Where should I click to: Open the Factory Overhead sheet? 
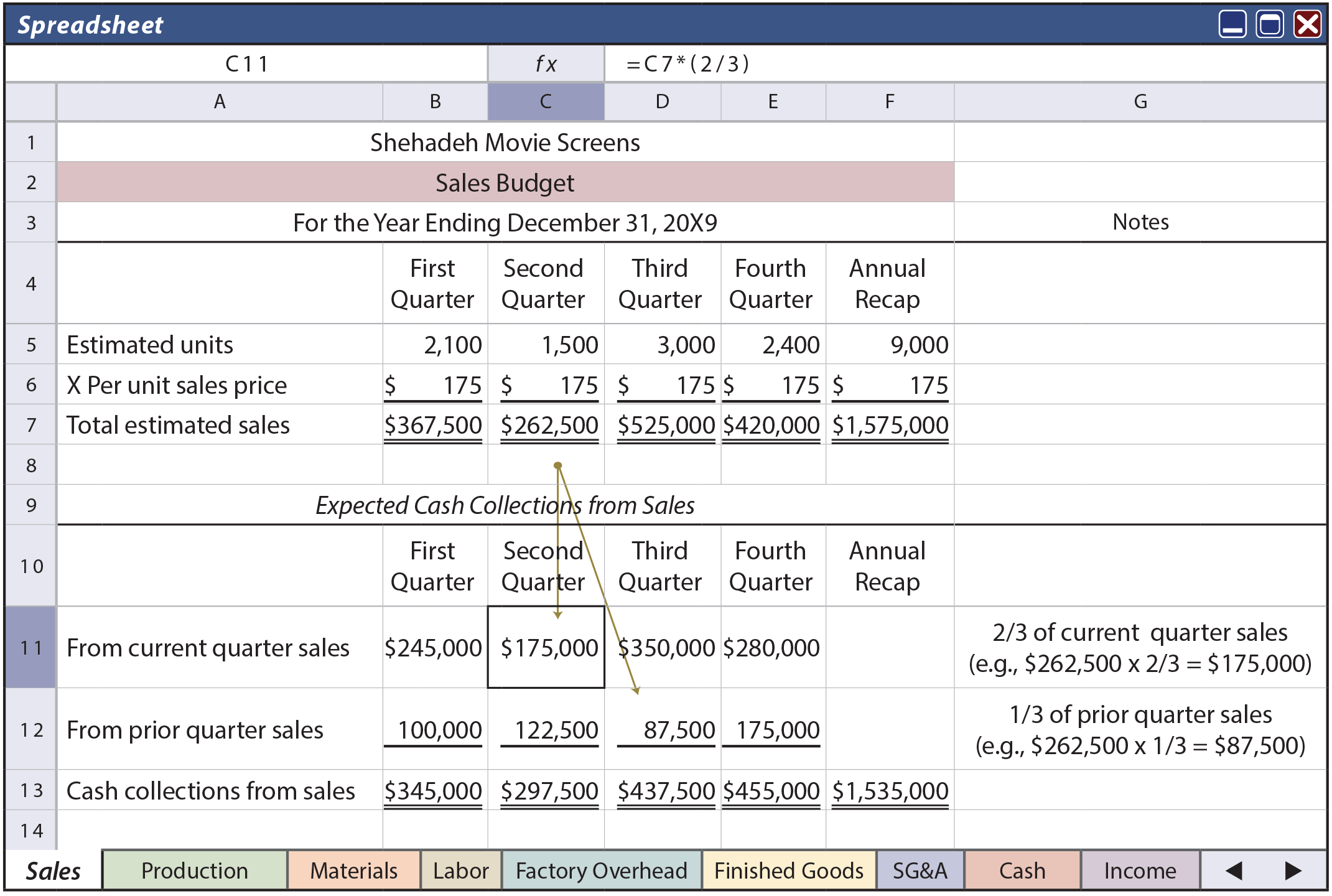point(601,870)
